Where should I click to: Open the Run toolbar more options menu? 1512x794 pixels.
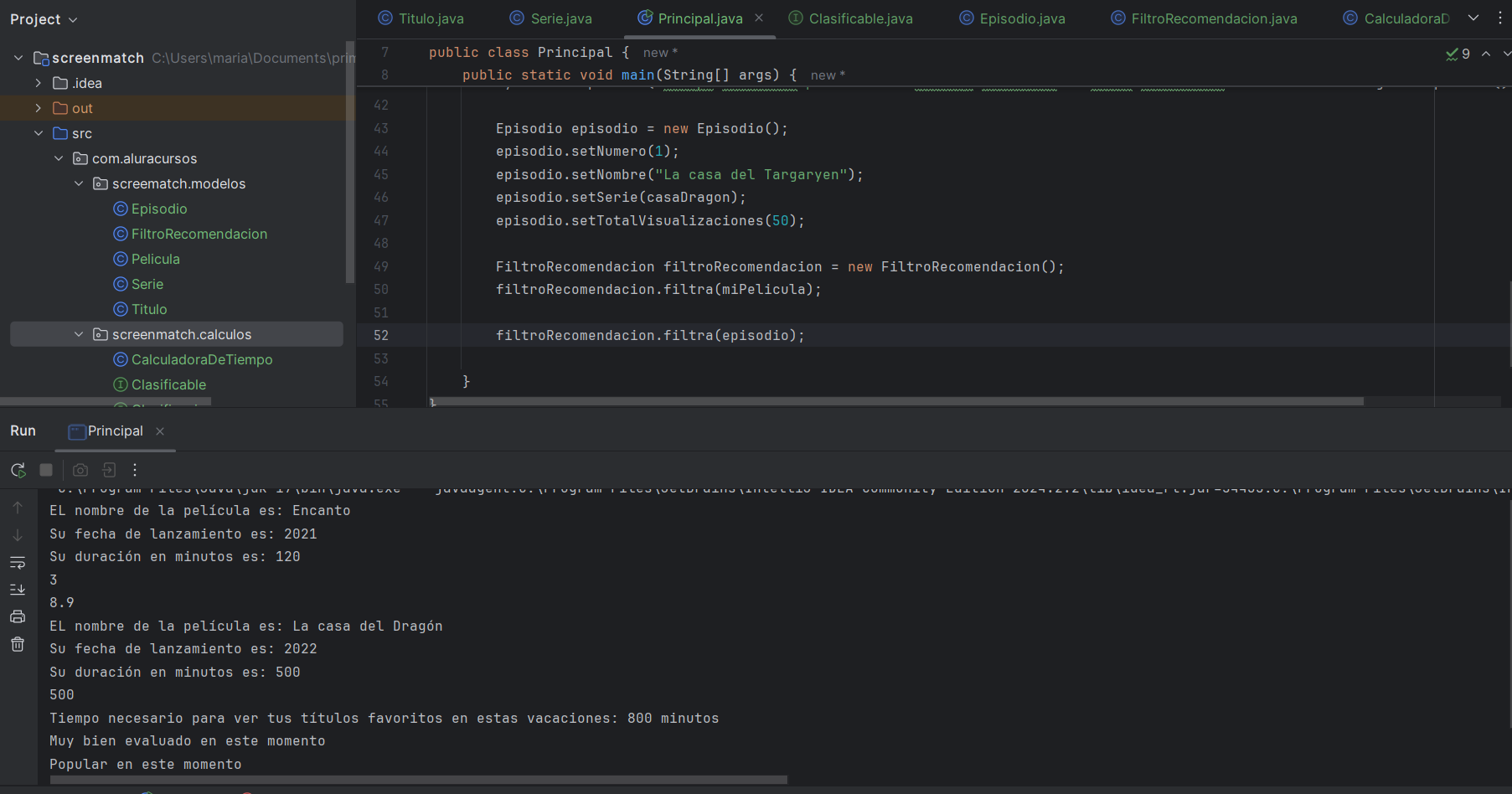[135, 470]
